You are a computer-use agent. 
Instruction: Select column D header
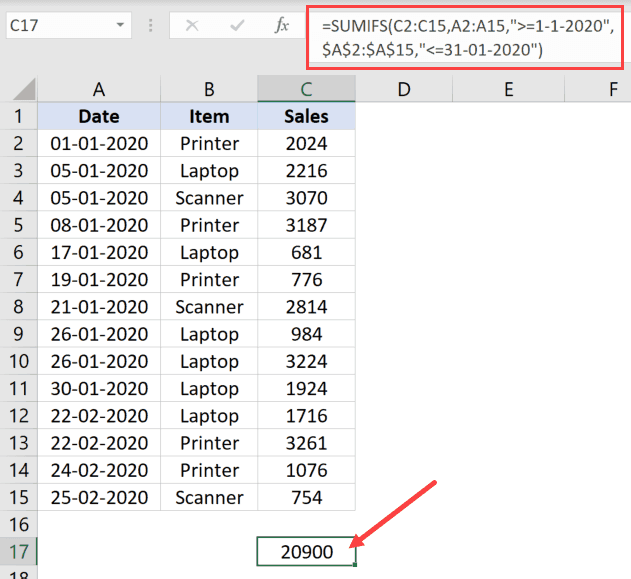point(403,89)
